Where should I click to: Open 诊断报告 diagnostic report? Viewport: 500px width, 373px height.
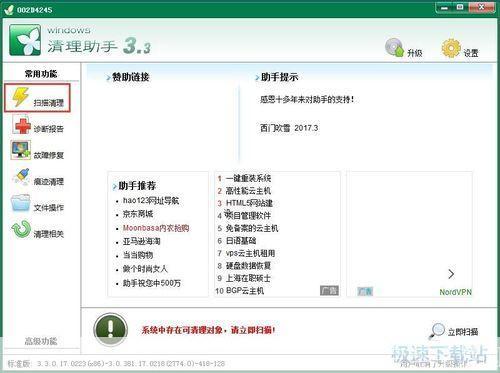point(37,124)
